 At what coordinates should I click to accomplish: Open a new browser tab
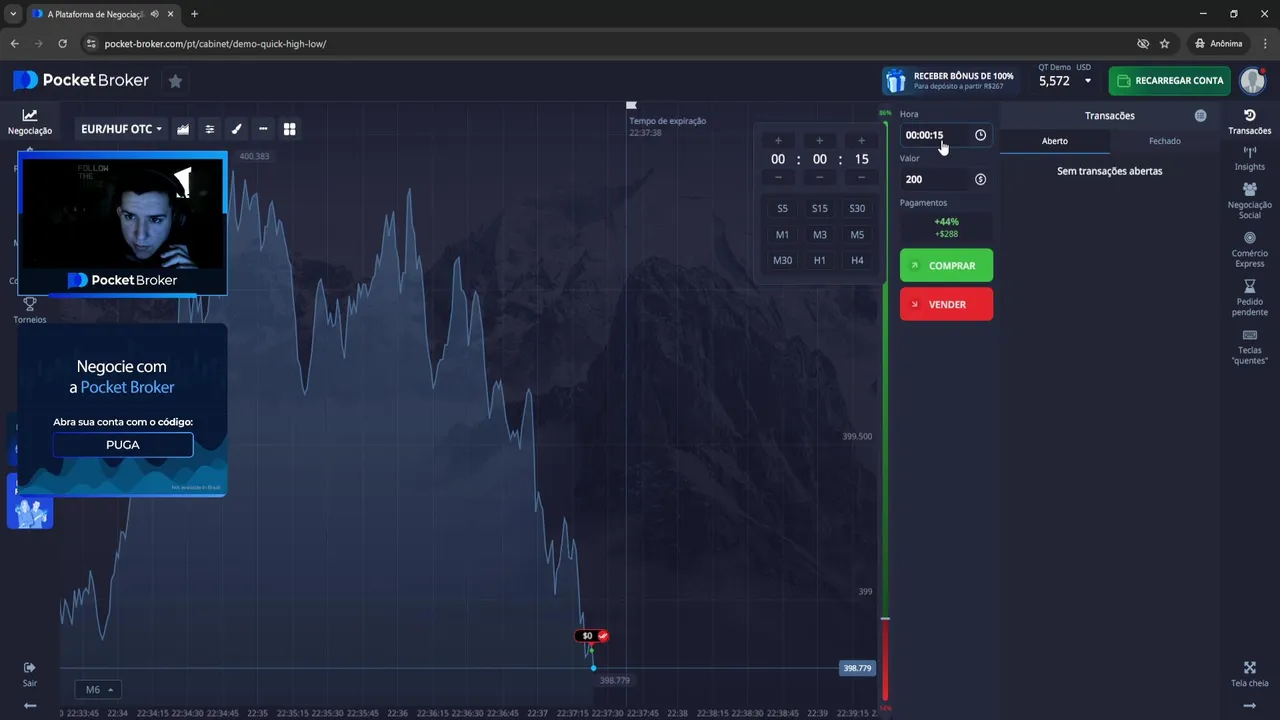pos(194,14)
